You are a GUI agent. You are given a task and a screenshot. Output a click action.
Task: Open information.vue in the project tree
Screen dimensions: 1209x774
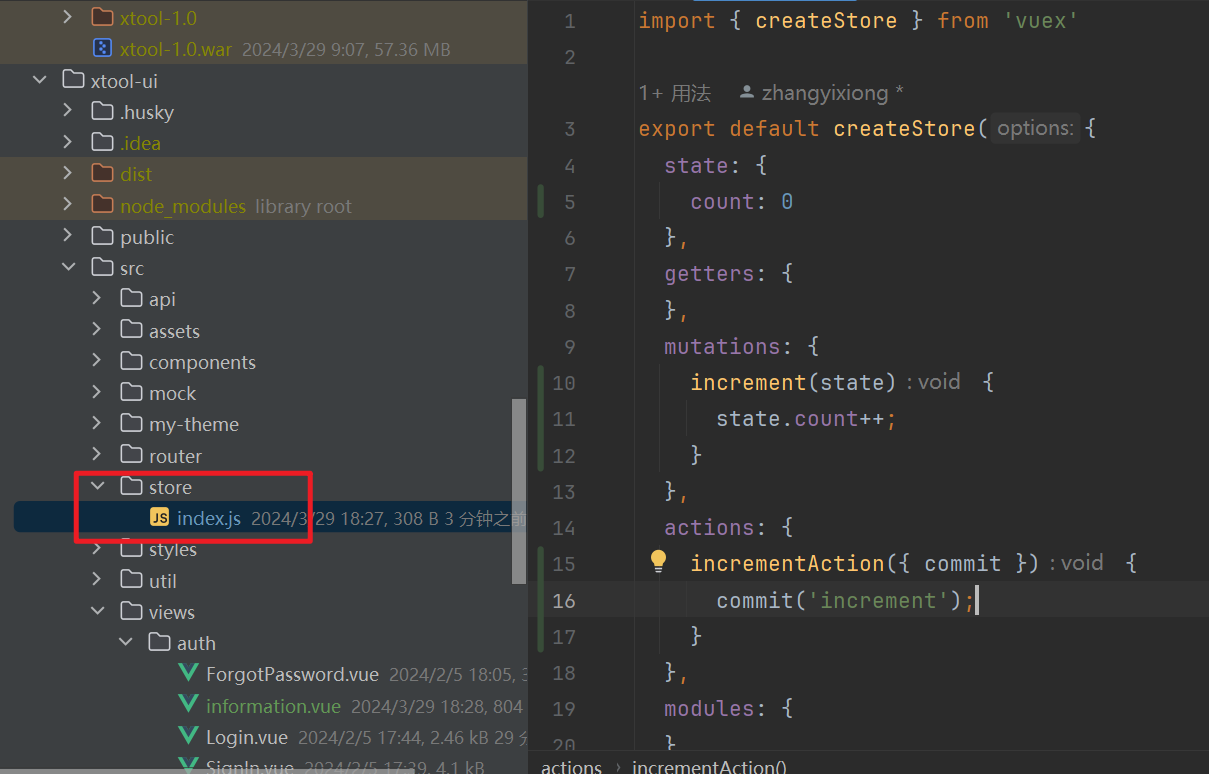[272, 706]
